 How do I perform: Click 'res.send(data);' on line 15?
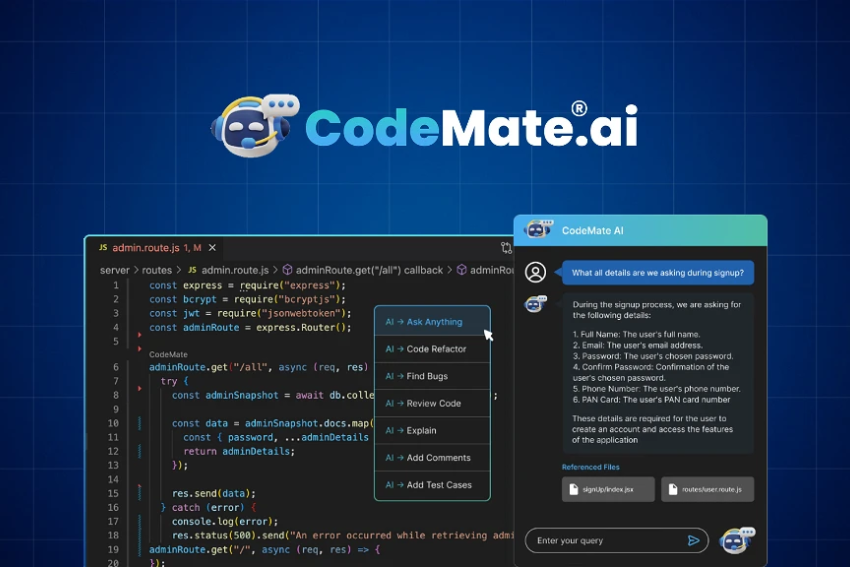[x=214, y=493]
